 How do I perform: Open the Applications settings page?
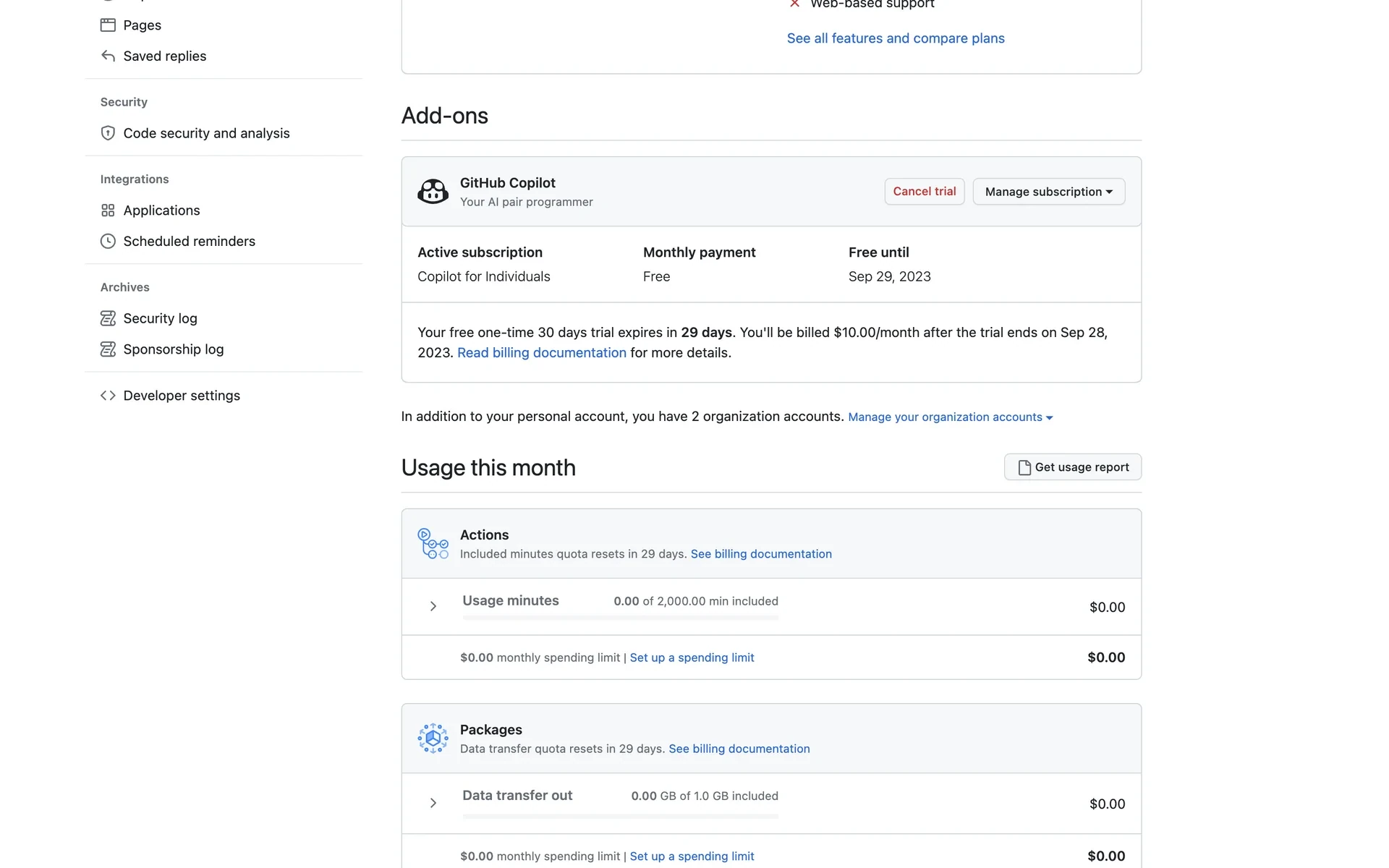pos(161,210)
